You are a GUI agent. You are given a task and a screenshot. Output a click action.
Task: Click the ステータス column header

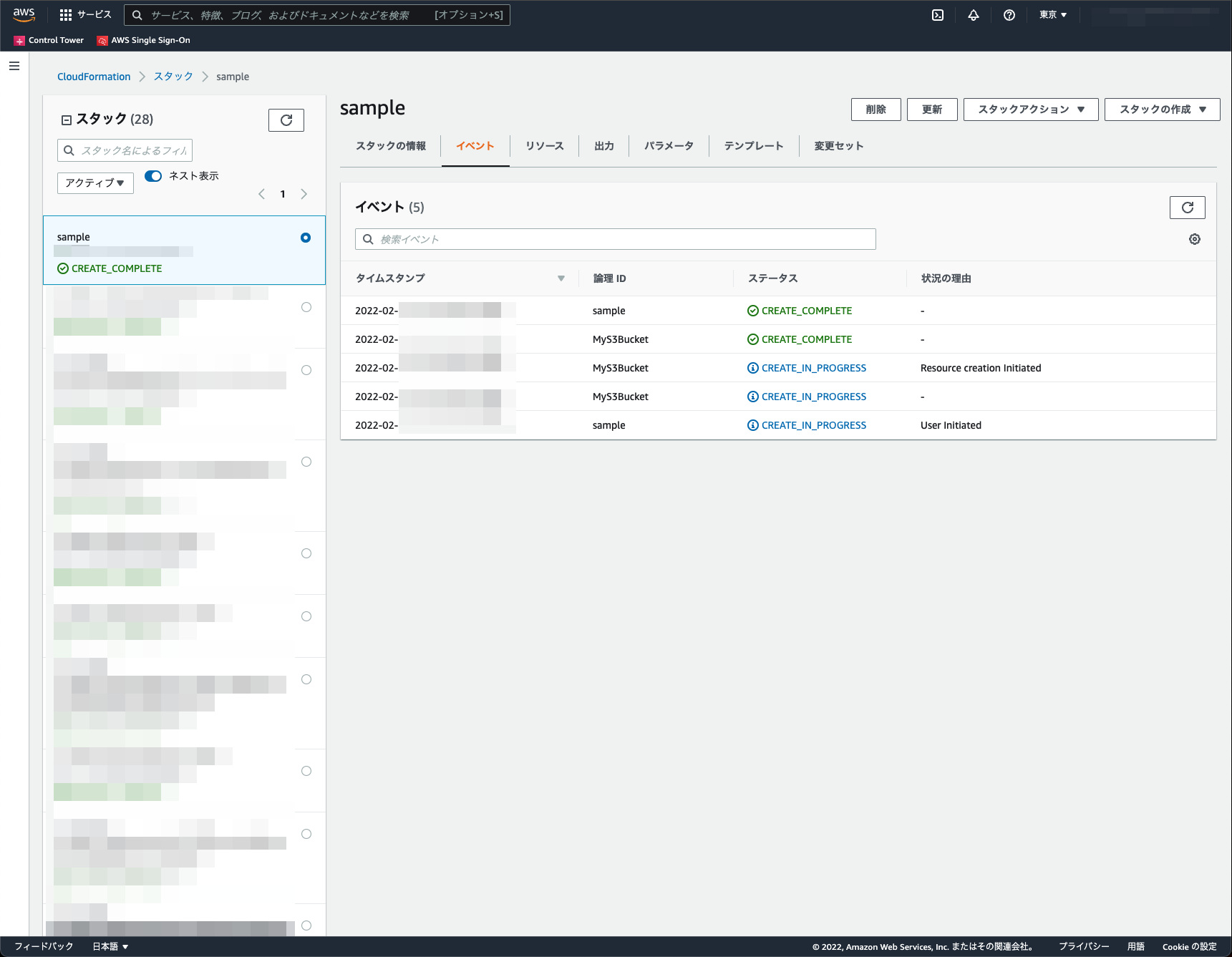(x=772, y=278)
